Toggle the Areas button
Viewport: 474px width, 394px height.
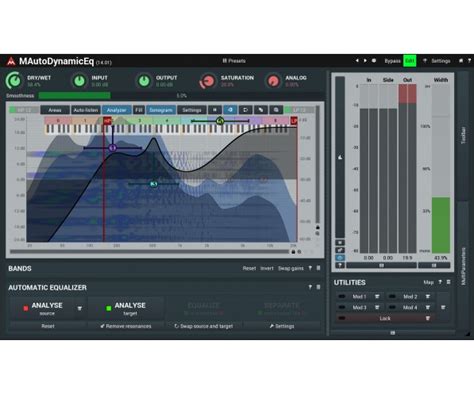pos(55,110)
